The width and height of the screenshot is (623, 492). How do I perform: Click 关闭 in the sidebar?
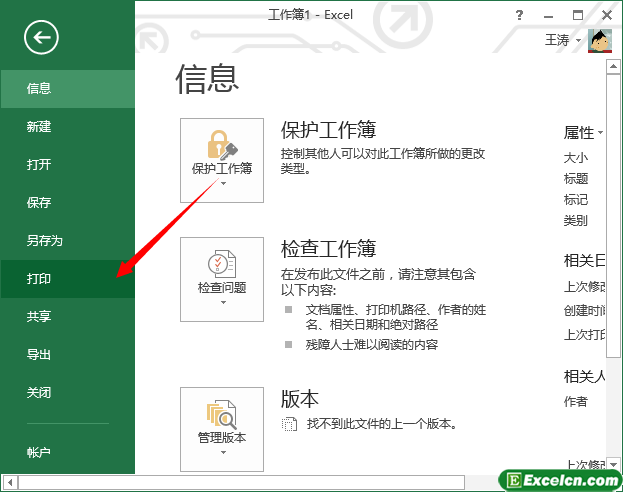click(68, 393)
